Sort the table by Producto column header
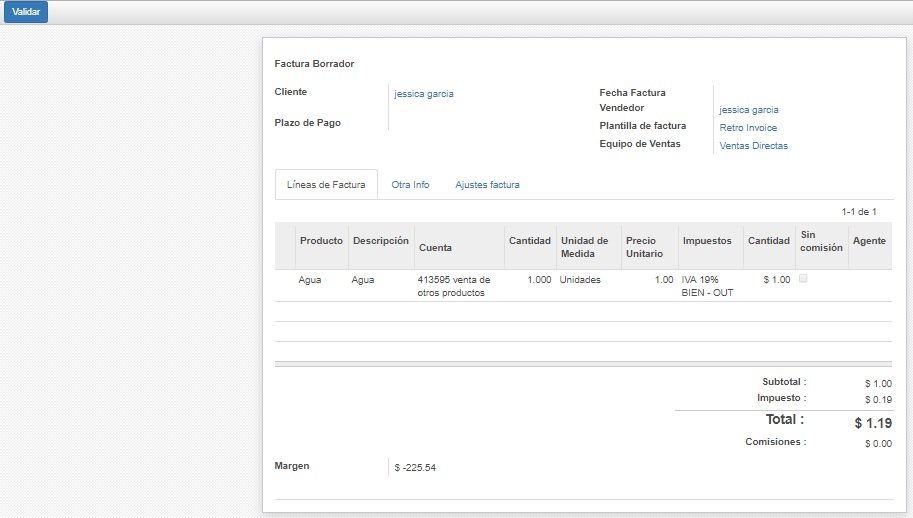913x518 pixels. click(x=321, y=241)
